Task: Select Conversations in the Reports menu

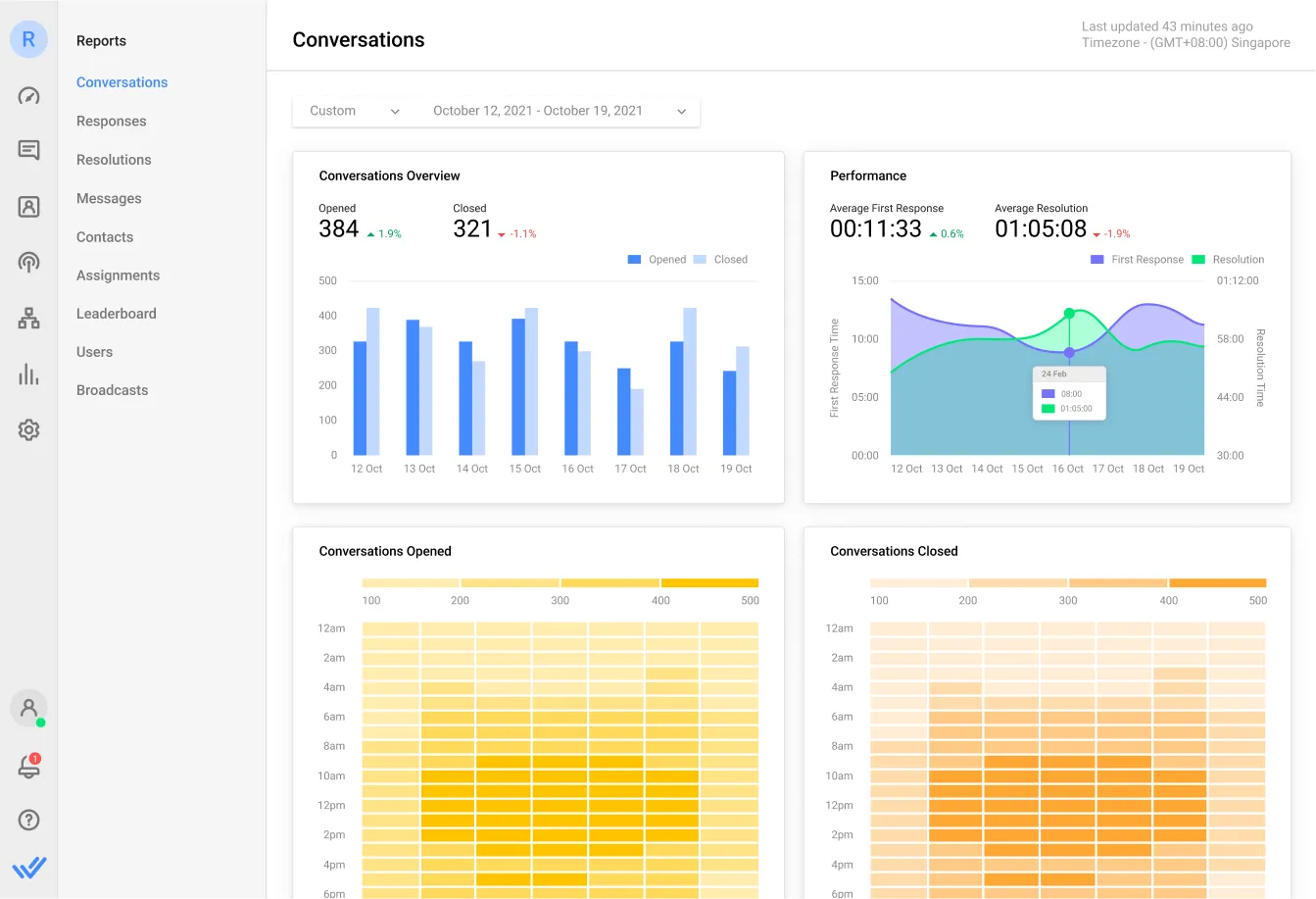Action: point(122,82)
